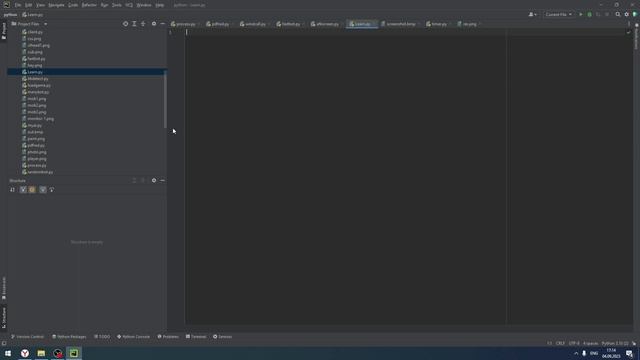Toggle tool window quick access in bottom-left corner
This screenshot has height=360, width=640.
pyautogui.click(x=4, y=343)
